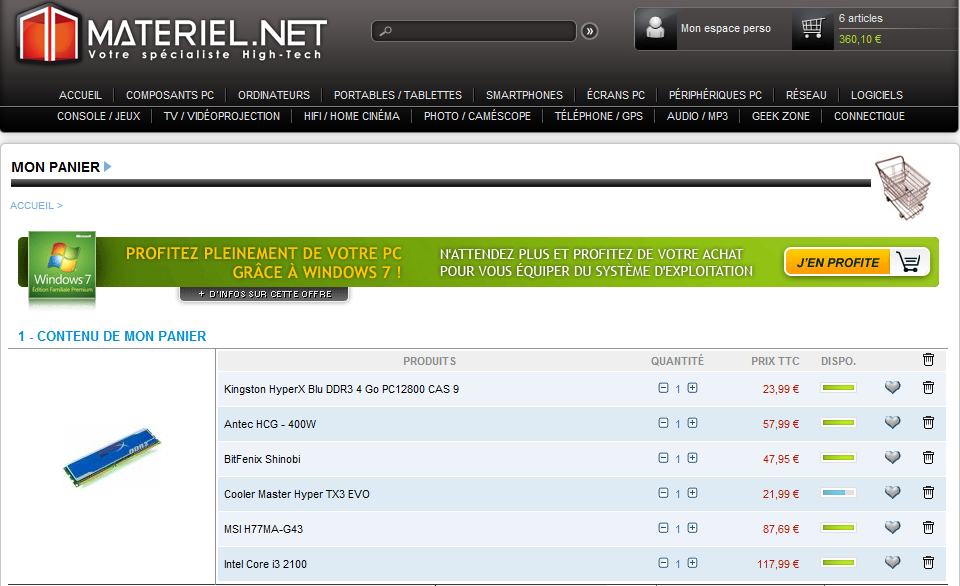Increase quantity of BitFenix Shinobi

[x=692, y=458]
